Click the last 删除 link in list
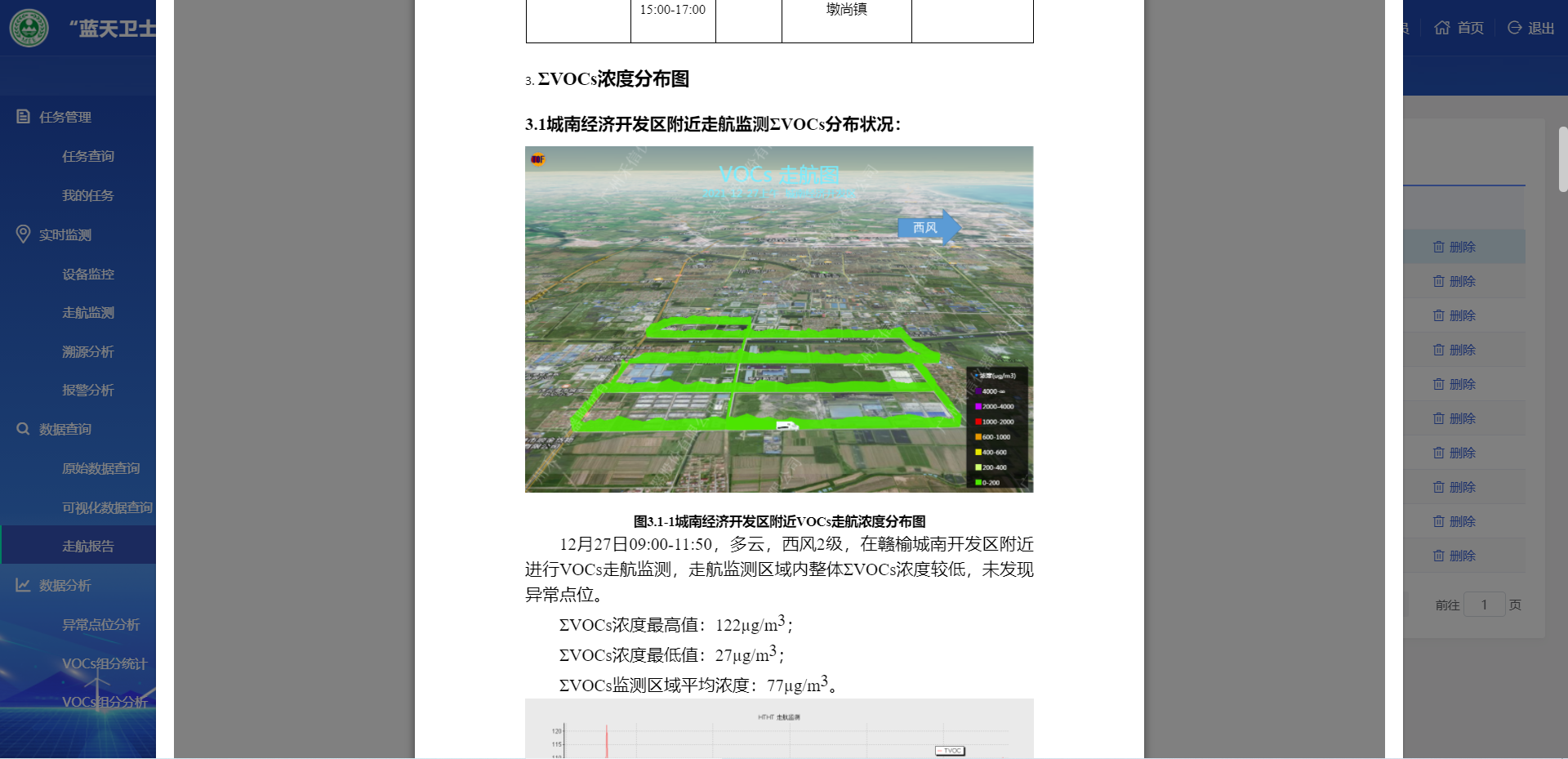 (1454, 556)
